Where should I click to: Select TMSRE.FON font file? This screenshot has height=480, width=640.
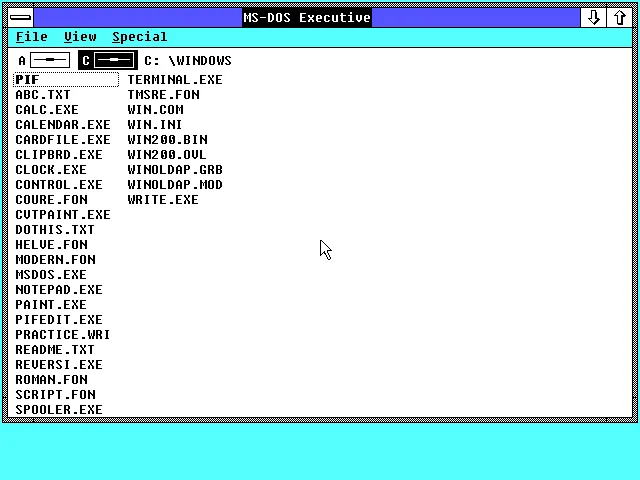(x=163, y=95)
